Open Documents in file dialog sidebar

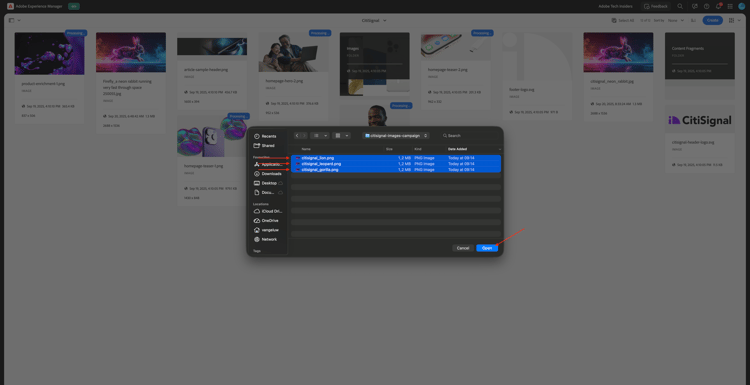click(268, 192)
